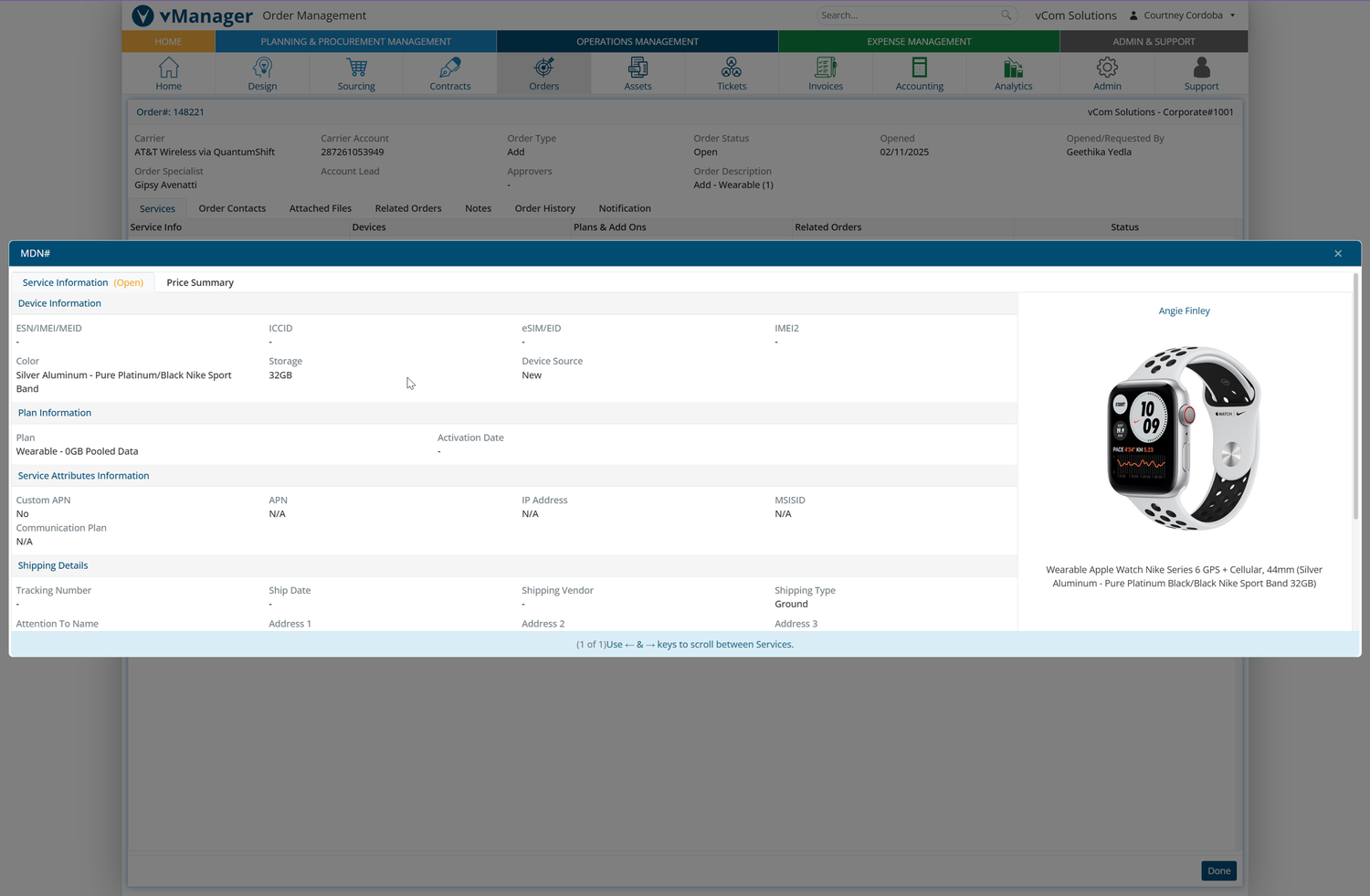Click the AT&T Wireless via QuantumShift carrier
This screenshot has width=1370, height=896.
pyautogui.click(x=205, y=152)
